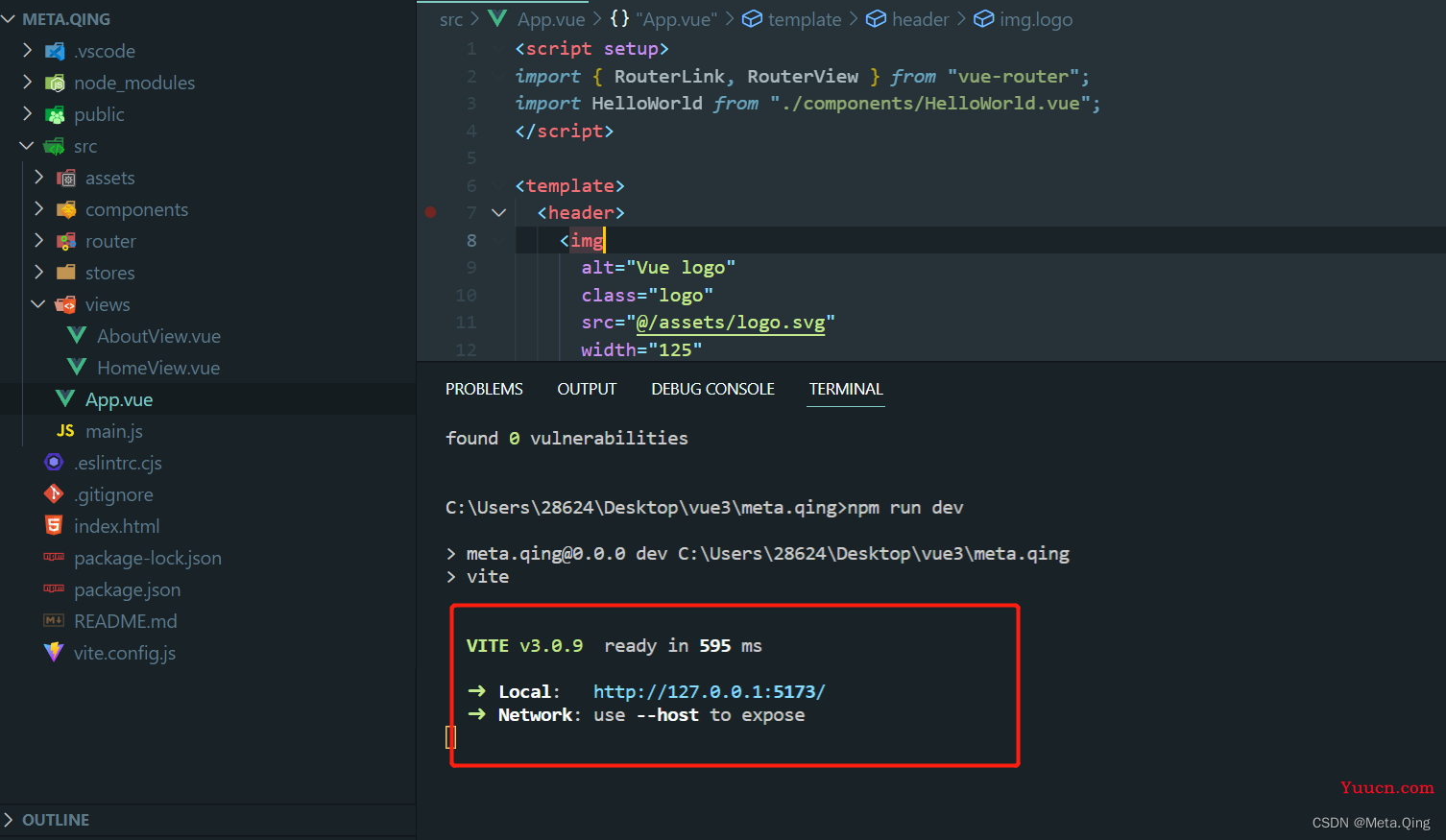Open .gitignore in the explorer
1446x840 pixels.
(x=113, y=494)
